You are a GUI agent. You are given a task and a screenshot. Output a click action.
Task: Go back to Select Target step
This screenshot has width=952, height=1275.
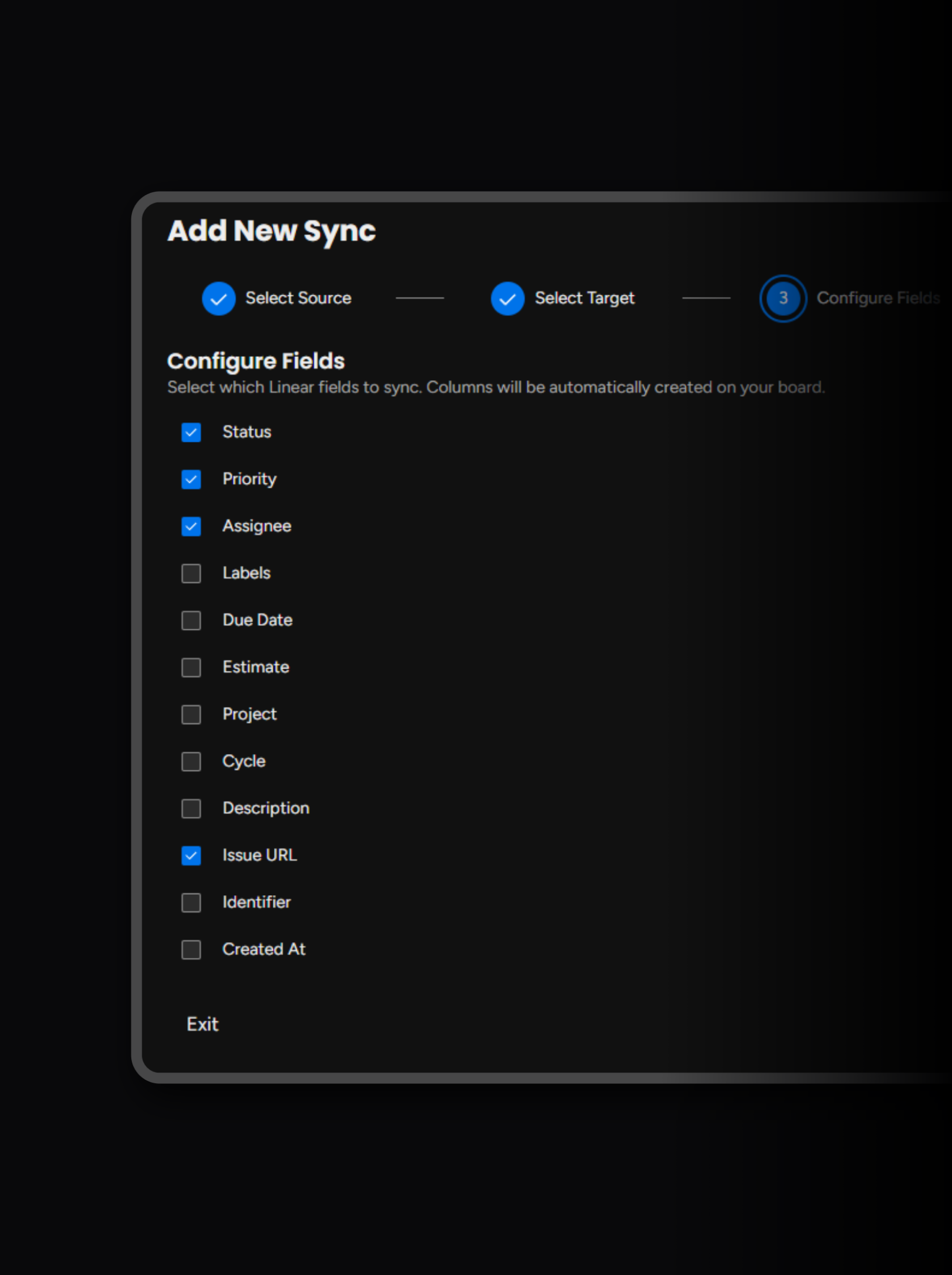(584, 298)
